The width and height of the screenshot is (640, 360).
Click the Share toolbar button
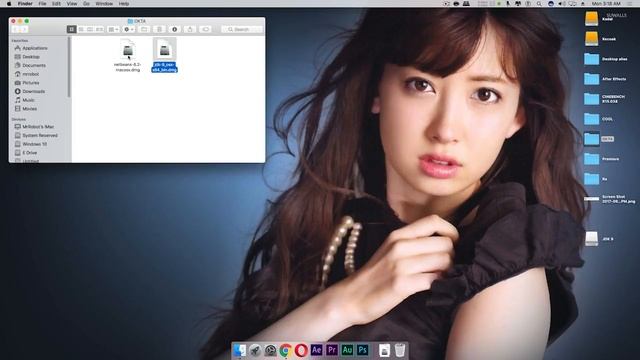[190, 29]
